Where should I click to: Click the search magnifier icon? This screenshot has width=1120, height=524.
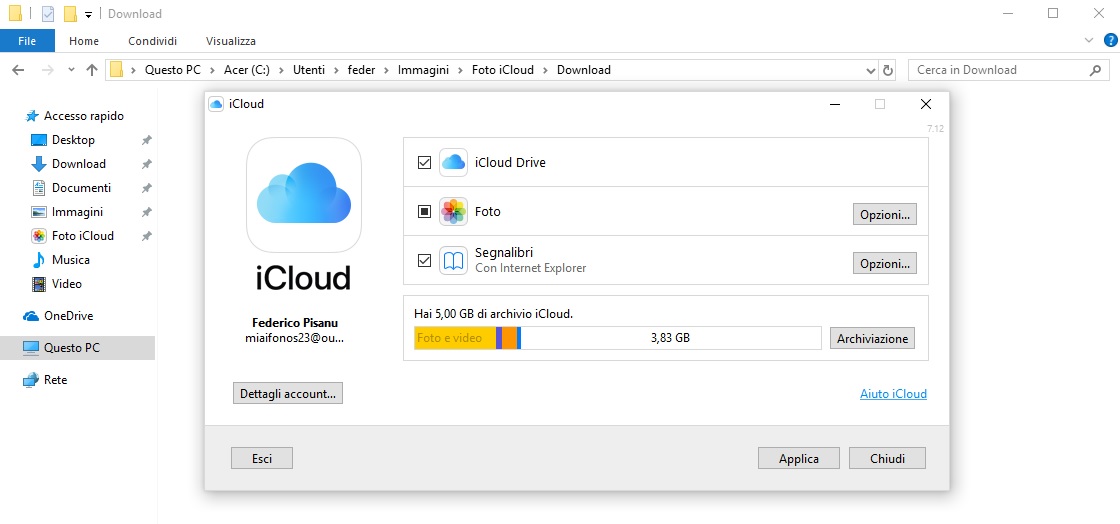point(1095,70)
